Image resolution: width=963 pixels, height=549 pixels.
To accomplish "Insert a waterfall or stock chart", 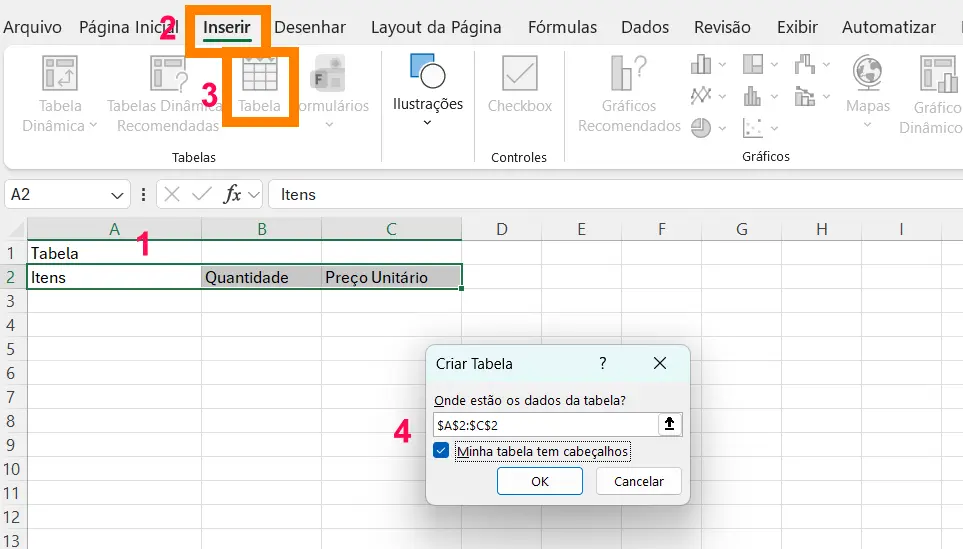I will tap(805, 64).
